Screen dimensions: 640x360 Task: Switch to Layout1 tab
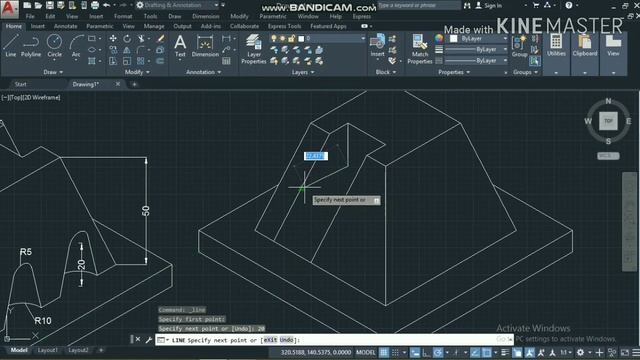click(x=47, y=350)
